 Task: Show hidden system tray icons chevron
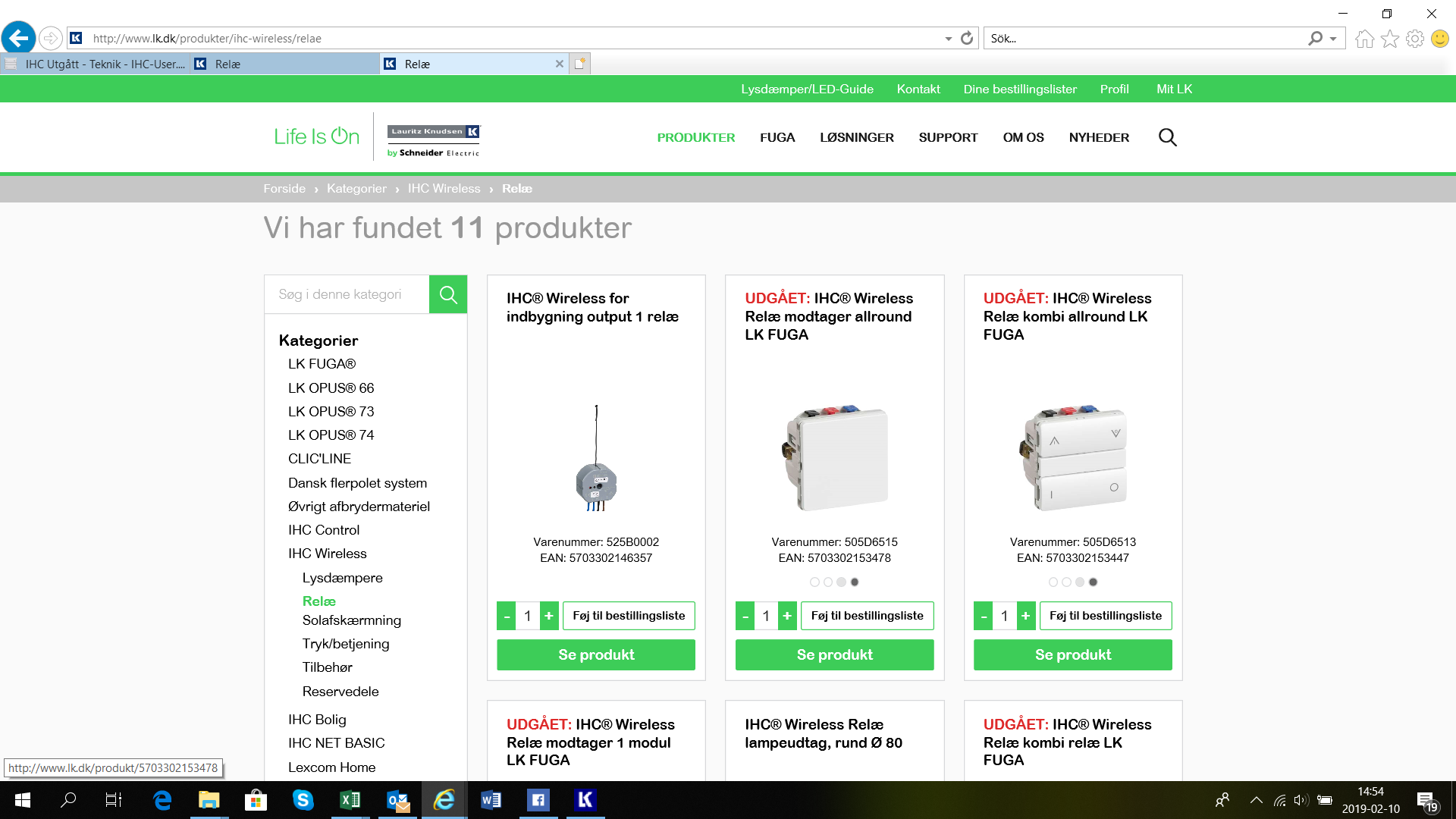click(x=1256, y=800)
